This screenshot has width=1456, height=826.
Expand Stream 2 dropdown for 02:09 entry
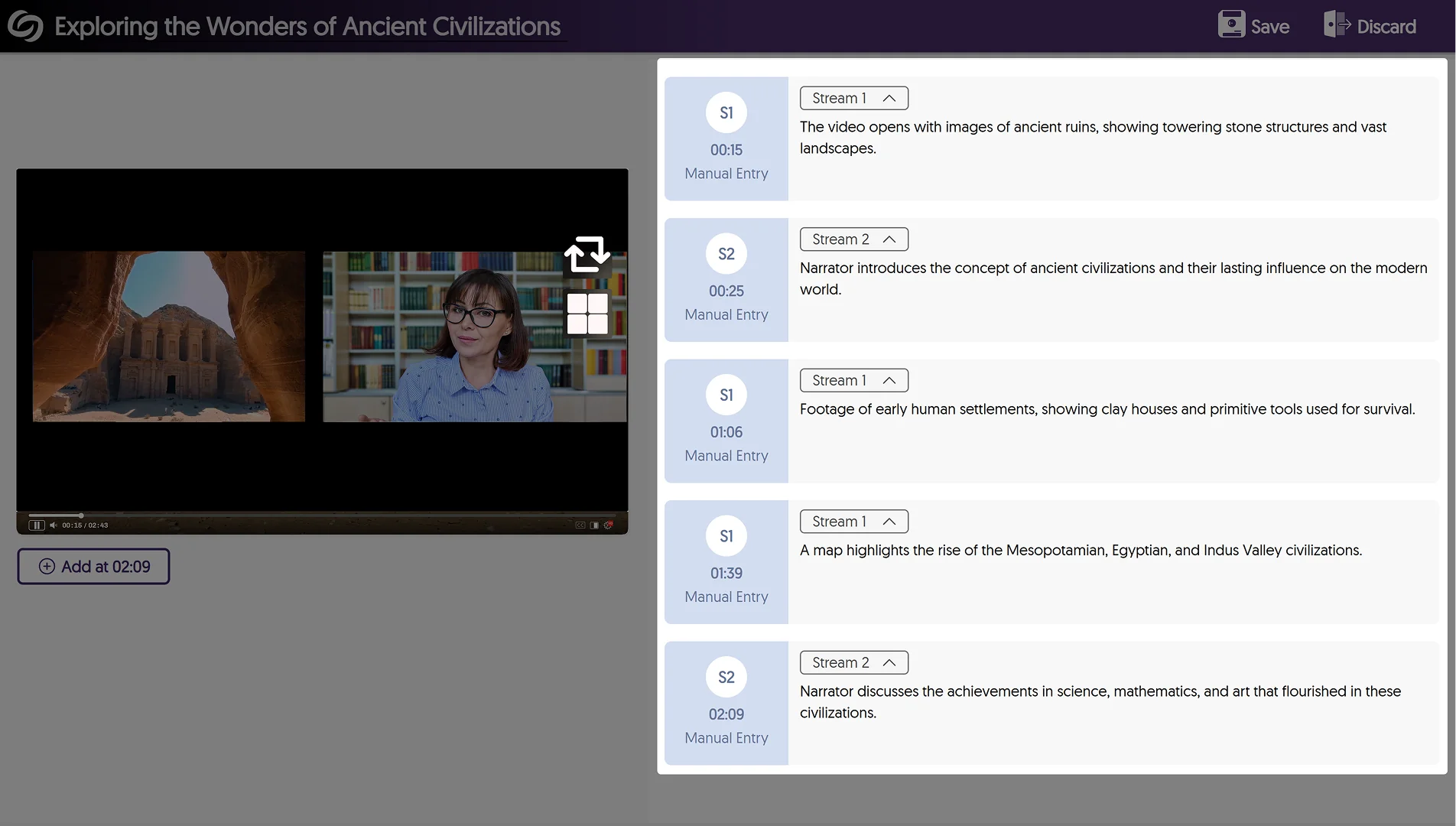pyautogui.click(x=853, y=662)
